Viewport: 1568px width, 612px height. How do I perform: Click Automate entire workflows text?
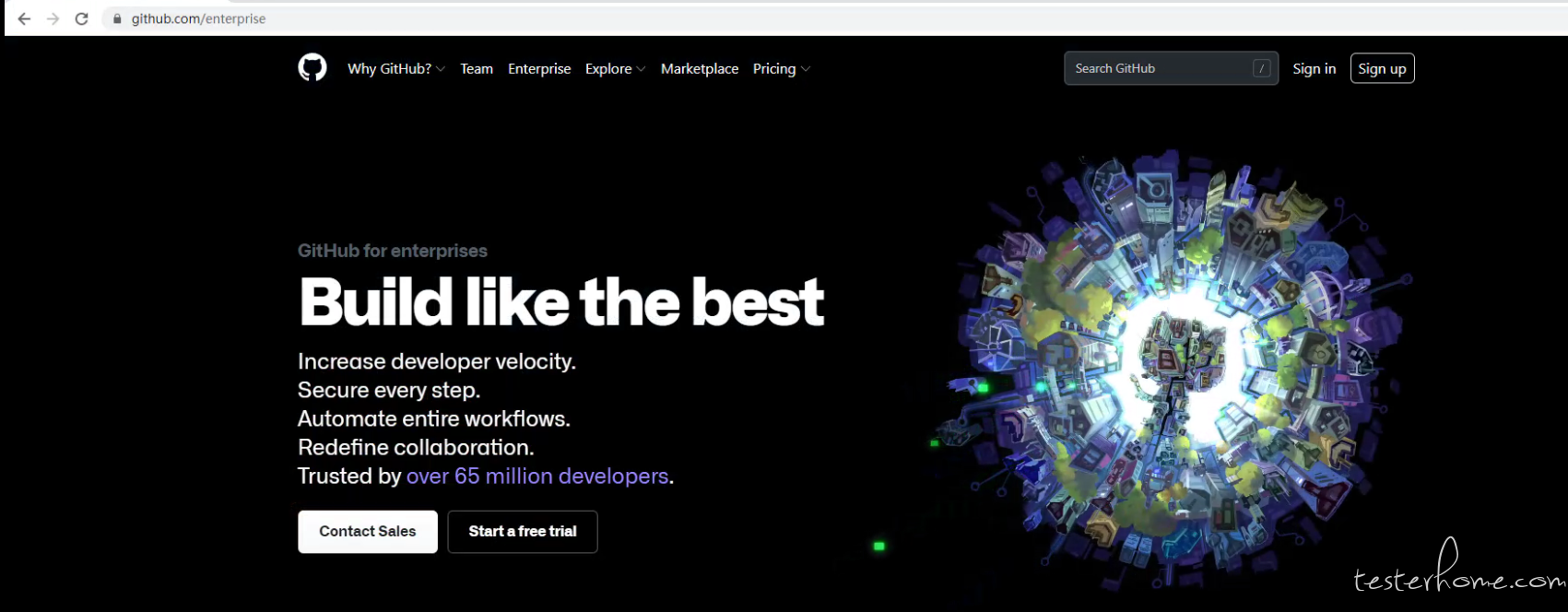[433, 418]
